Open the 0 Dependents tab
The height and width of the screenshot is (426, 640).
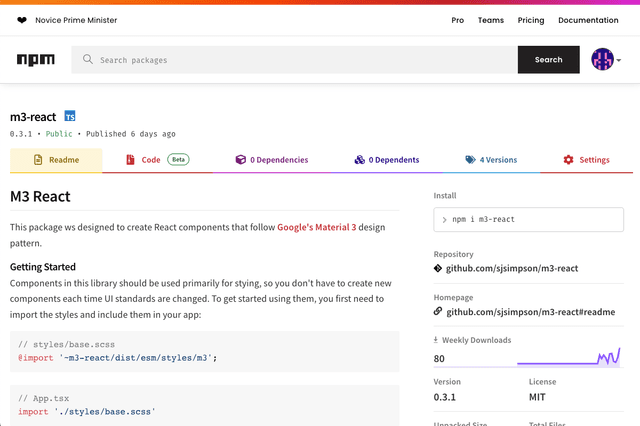(x=387, y=160)
